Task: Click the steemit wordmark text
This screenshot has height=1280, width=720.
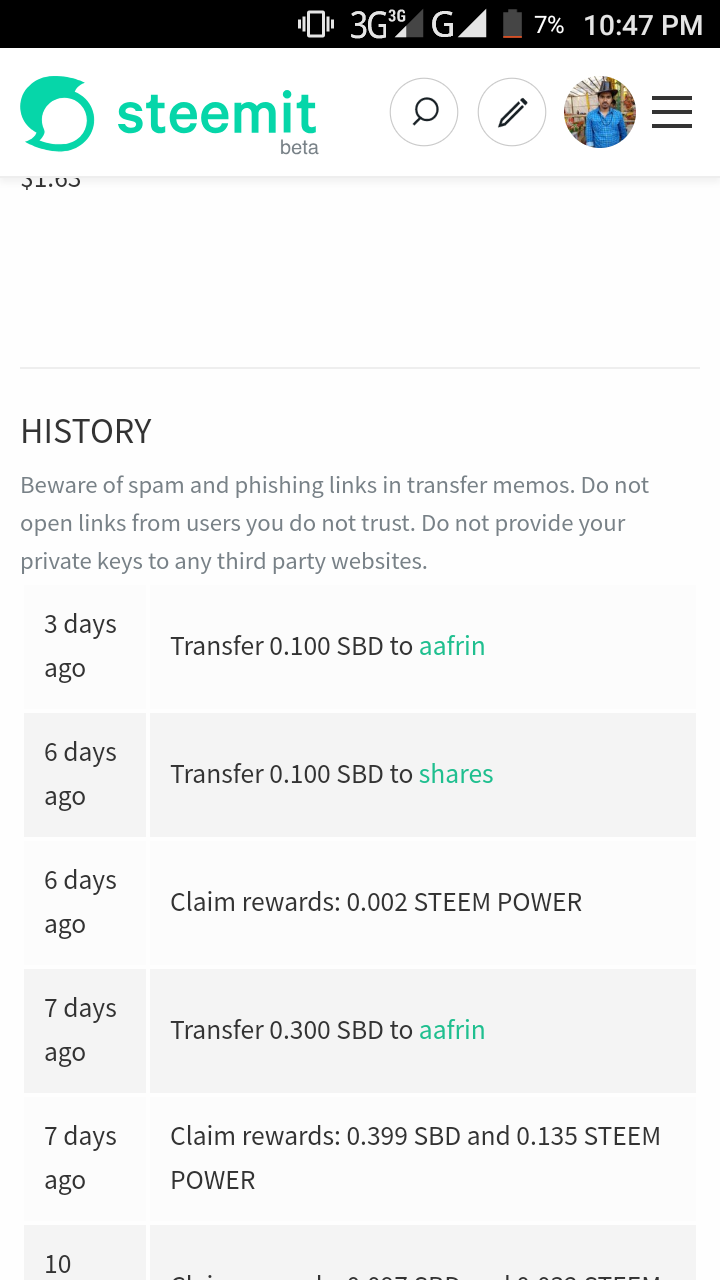Action: coord(217,113)
